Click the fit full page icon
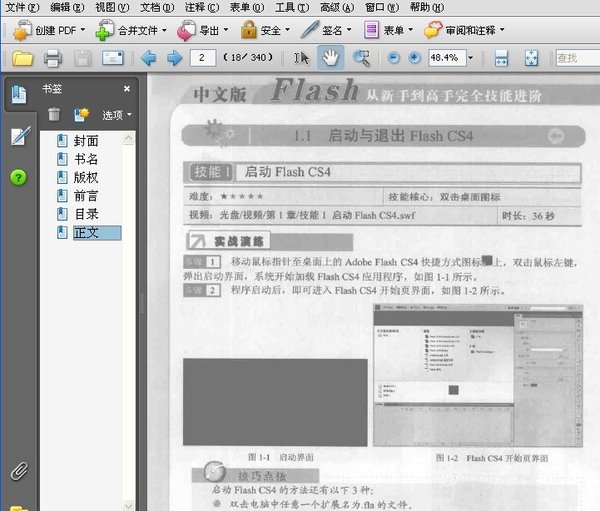 pos(532,58)
